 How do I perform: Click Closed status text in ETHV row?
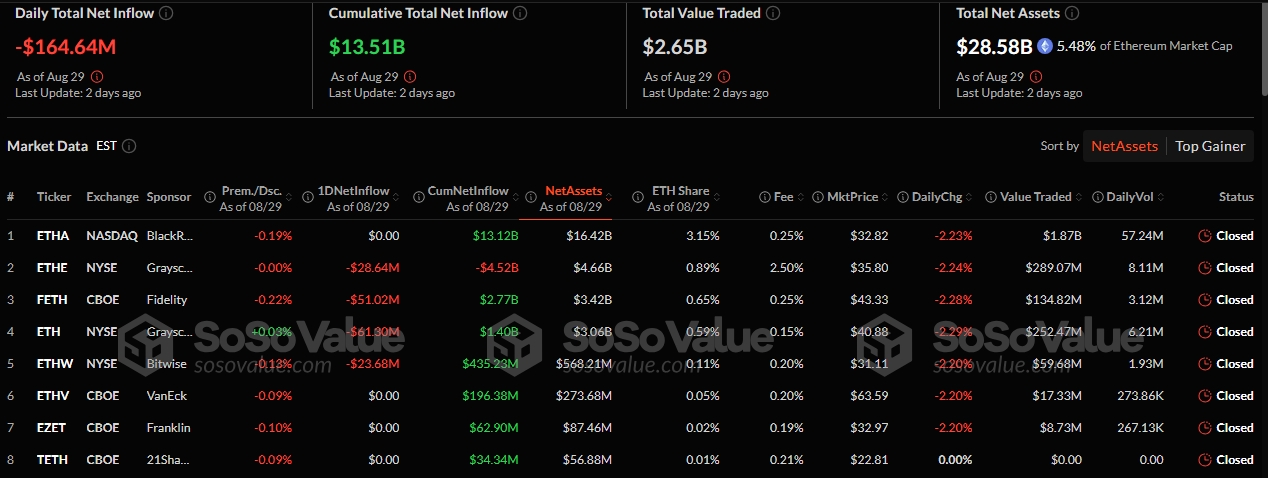(1235, 396)
